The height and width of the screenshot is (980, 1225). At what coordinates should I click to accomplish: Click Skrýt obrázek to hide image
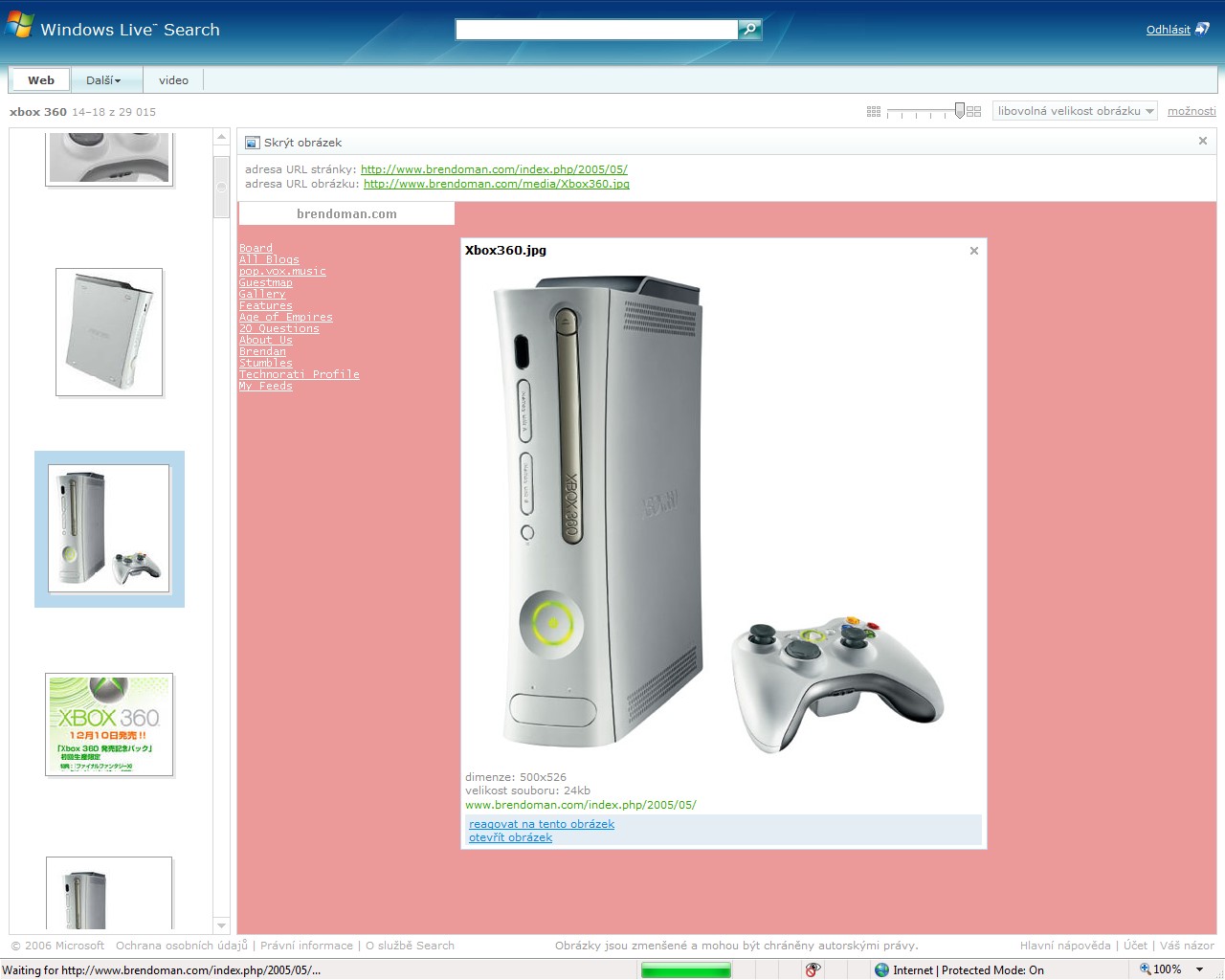coord(302,143)
